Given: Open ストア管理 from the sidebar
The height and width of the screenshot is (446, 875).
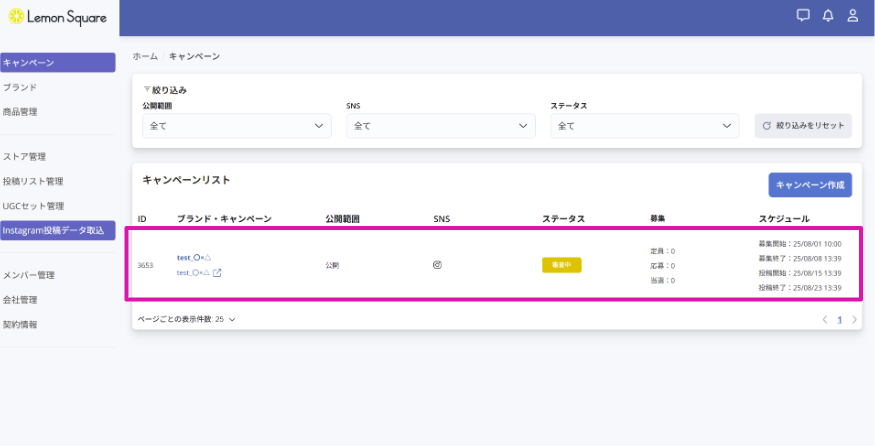Looking at the screenshot, I should (25, 156).
